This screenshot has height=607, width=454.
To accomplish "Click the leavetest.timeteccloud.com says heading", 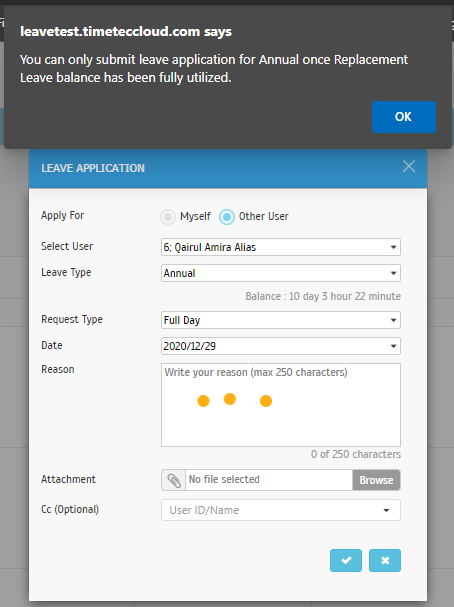I will [x=126, y=31].
